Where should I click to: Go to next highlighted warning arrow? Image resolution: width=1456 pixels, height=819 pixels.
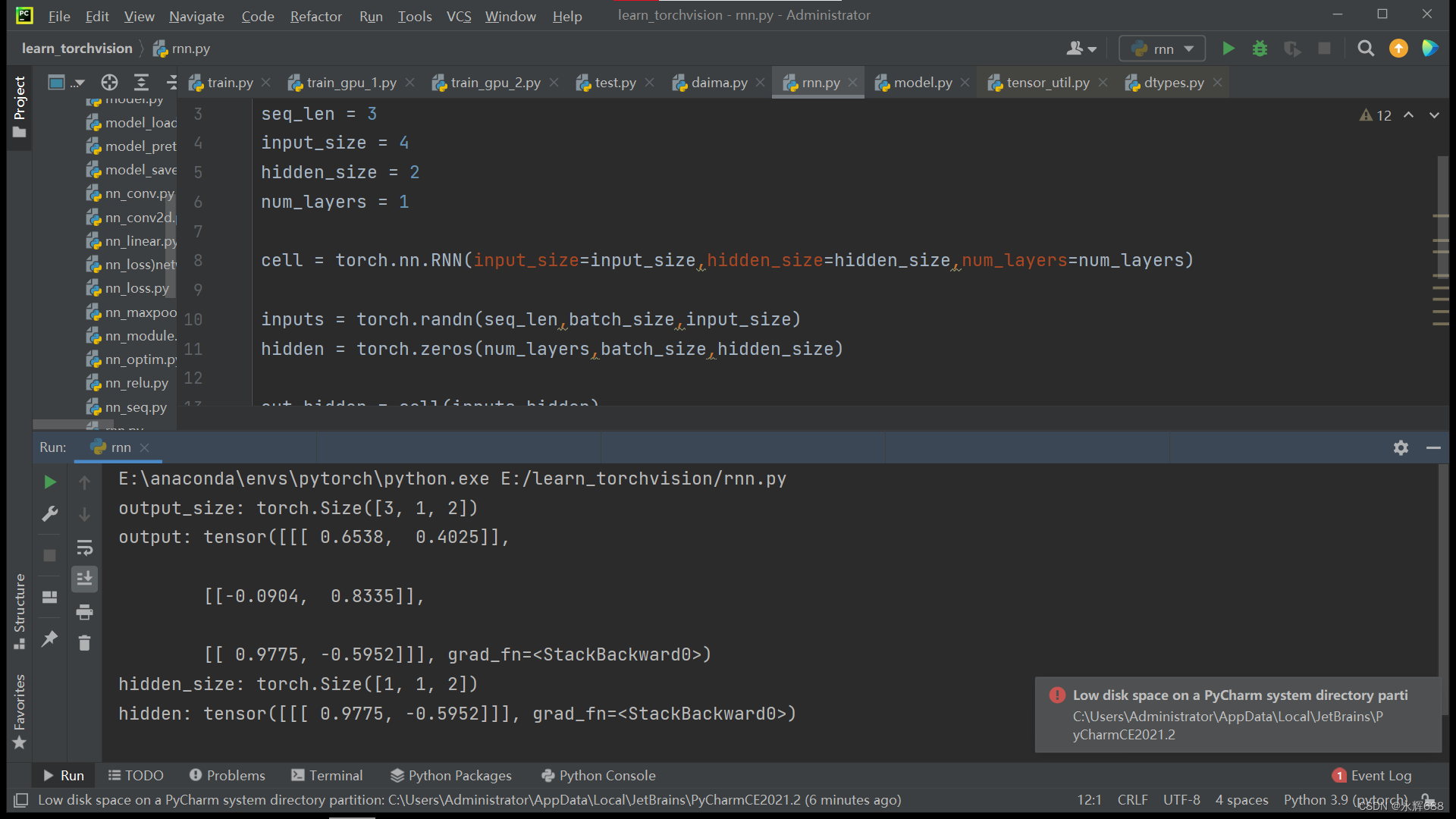click(1434, 115)
